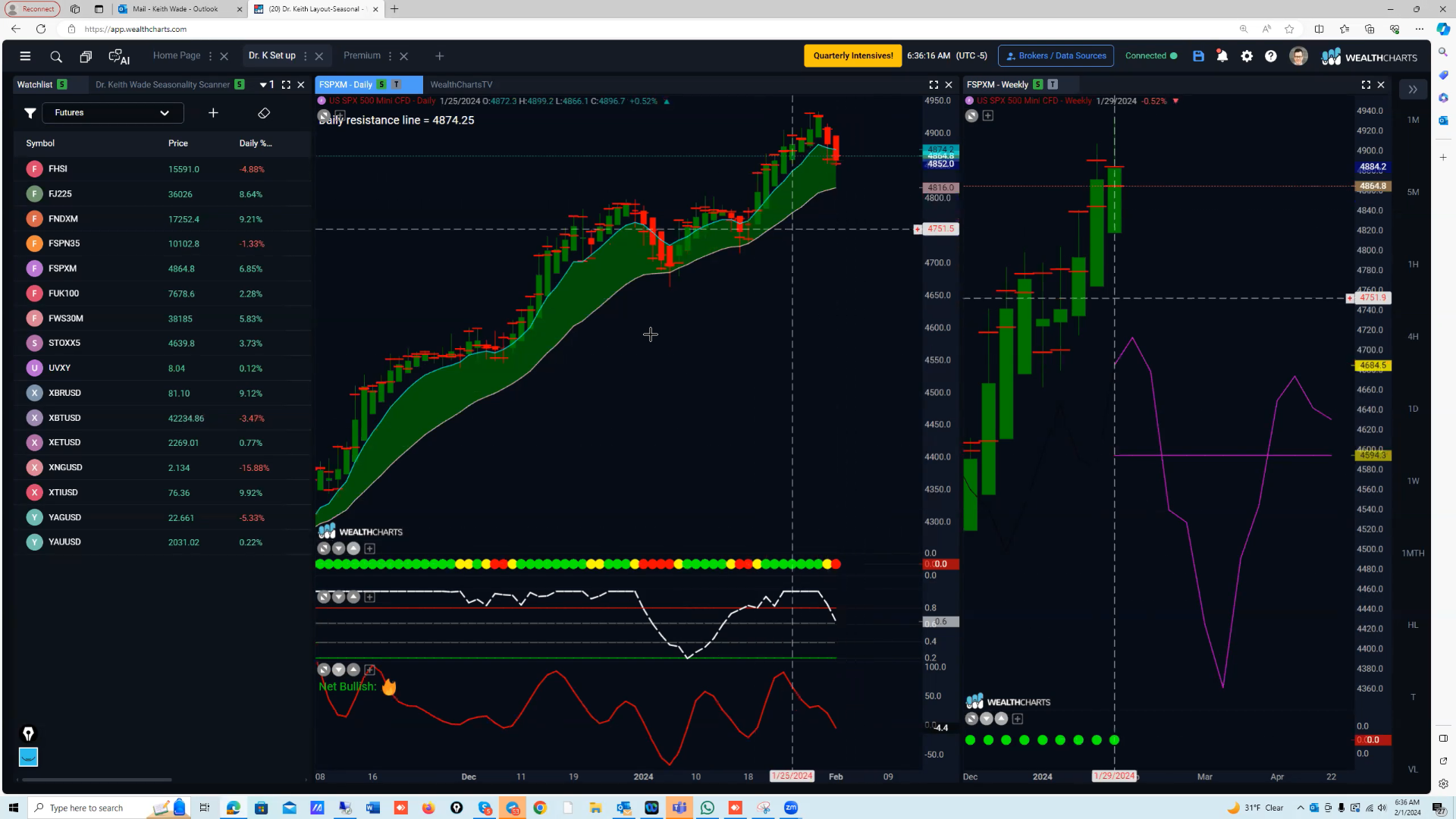Click the purple color dot on weekly chart title
1456x819 pixels.
coord(969,101)
